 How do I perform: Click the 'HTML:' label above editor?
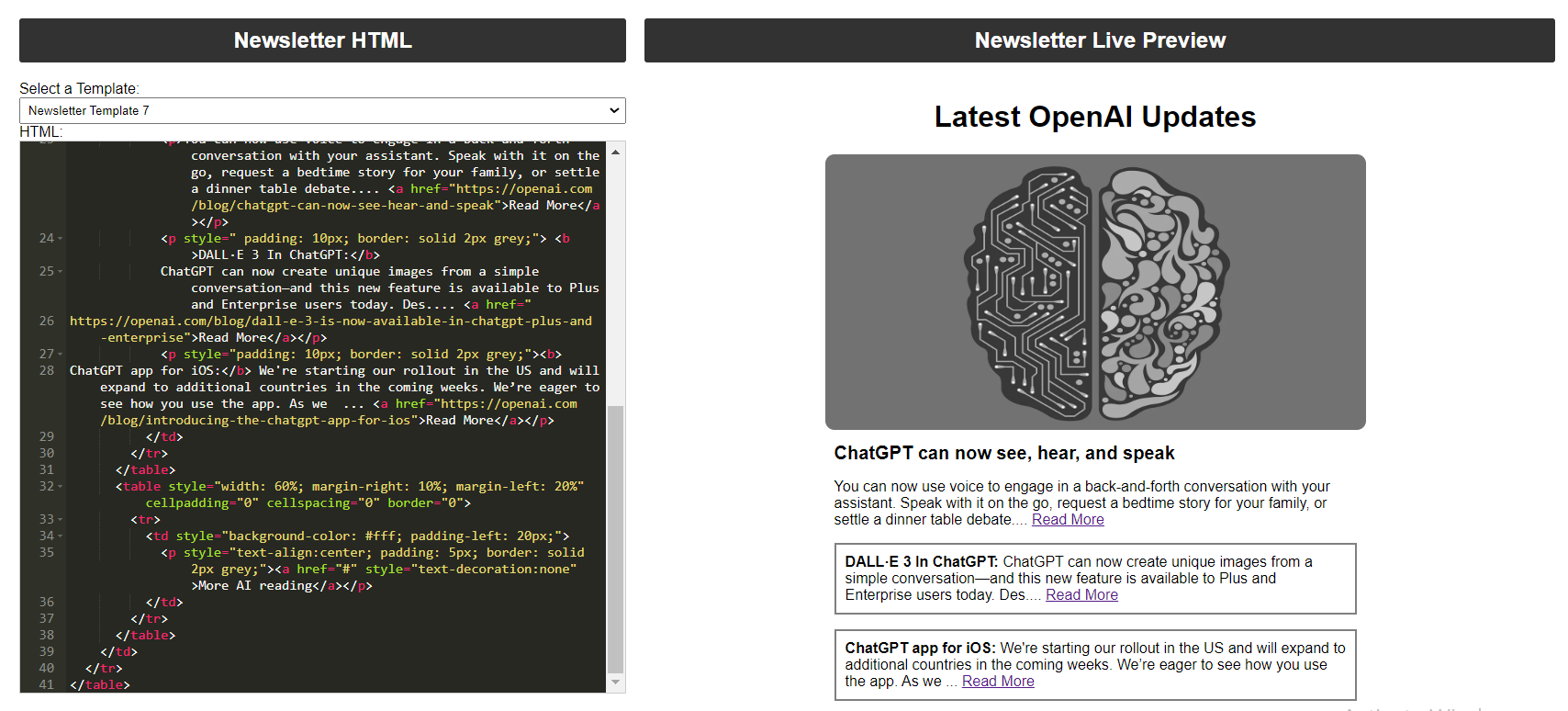[x=40, y=131]
